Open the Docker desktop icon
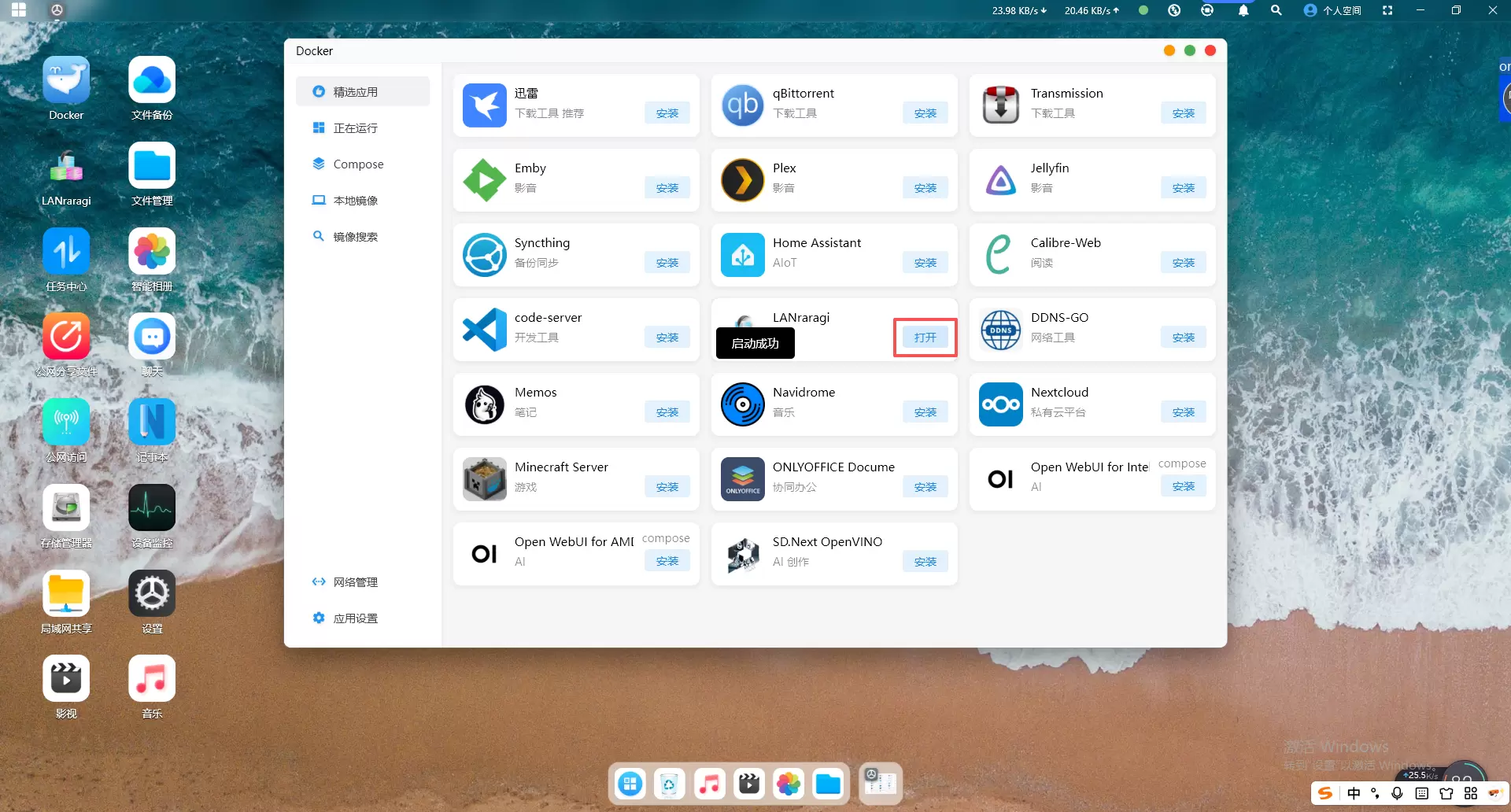This screenshot has width=1511, height=812. 66,80
